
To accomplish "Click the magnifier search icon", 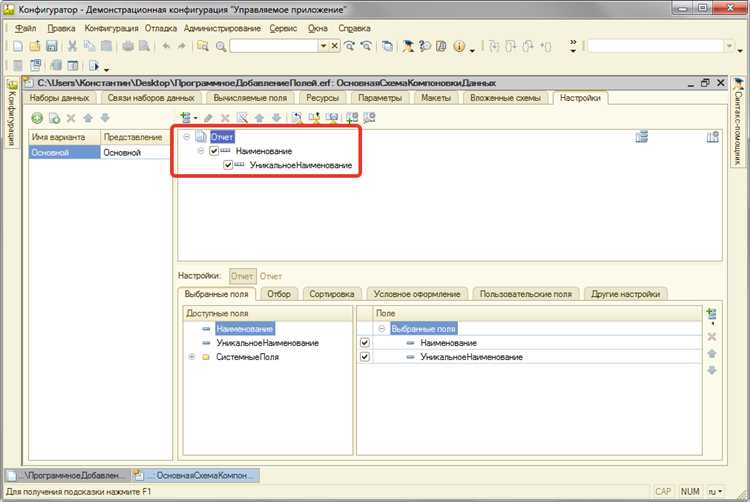I will [x=221, y=46].
